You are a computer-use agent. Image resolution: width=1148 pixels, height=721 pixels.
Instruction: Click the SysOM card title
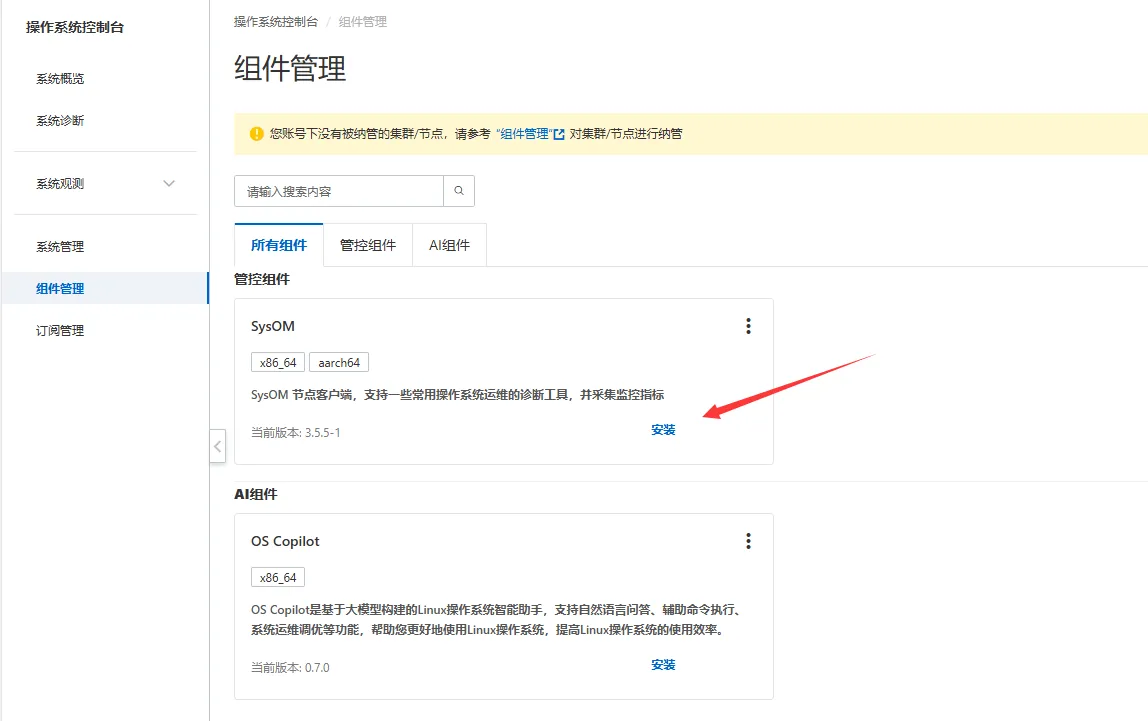pyautogui.click(x=273, y=326)
